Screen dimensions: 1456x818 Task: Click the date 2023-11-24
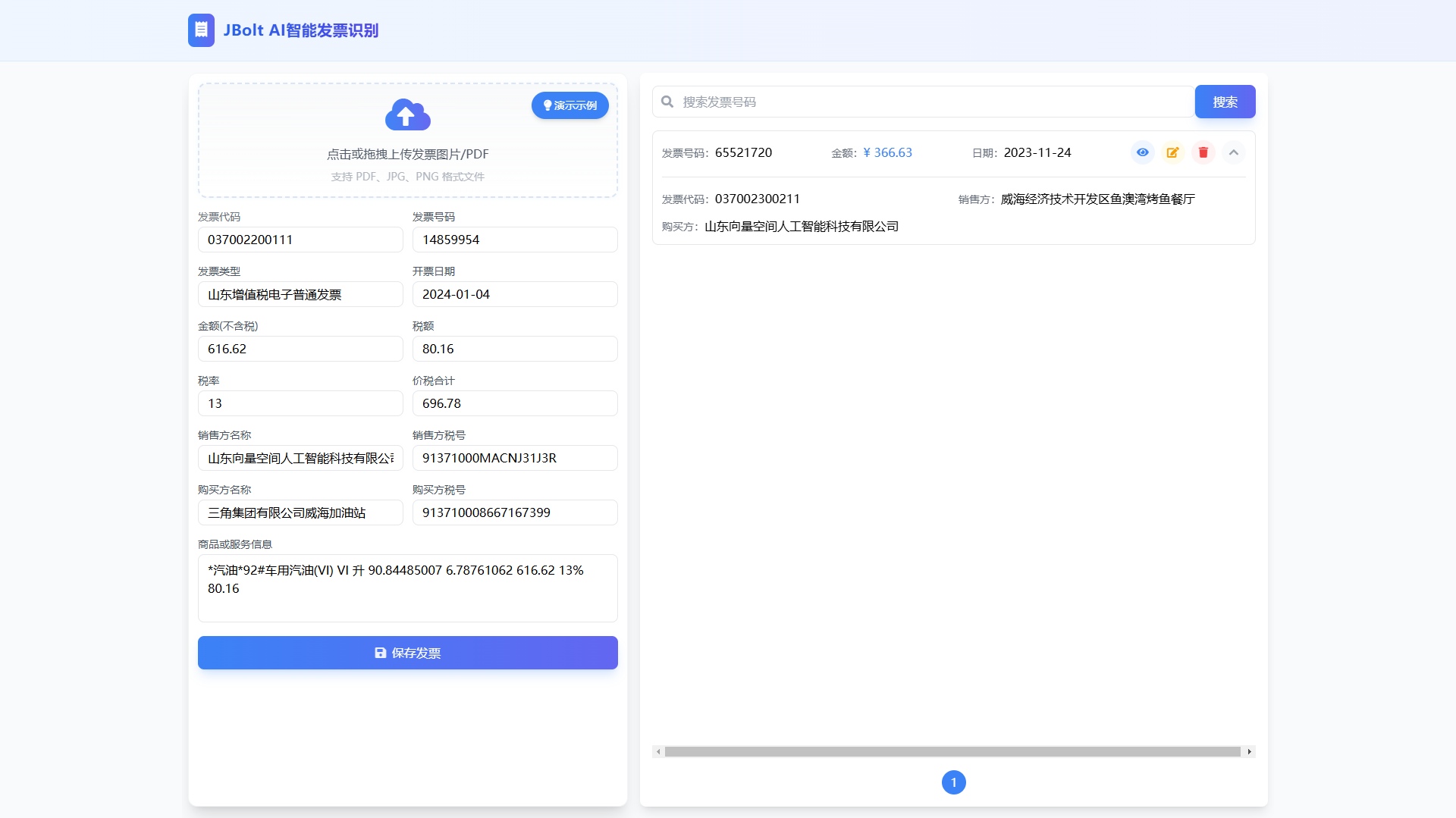point(1037,152)
